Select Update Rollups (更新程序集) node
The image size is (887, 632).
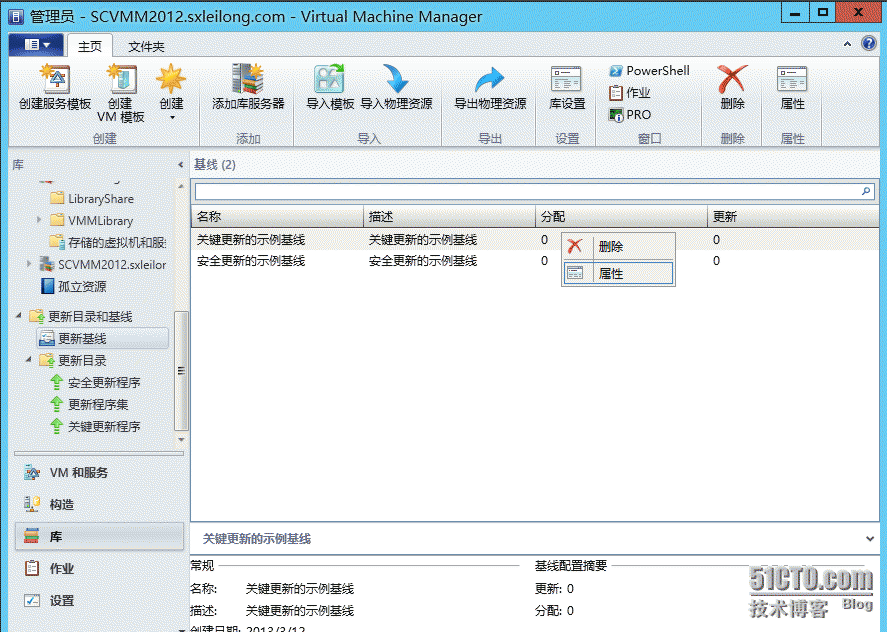pyautogui.click(x=89, y=405)
